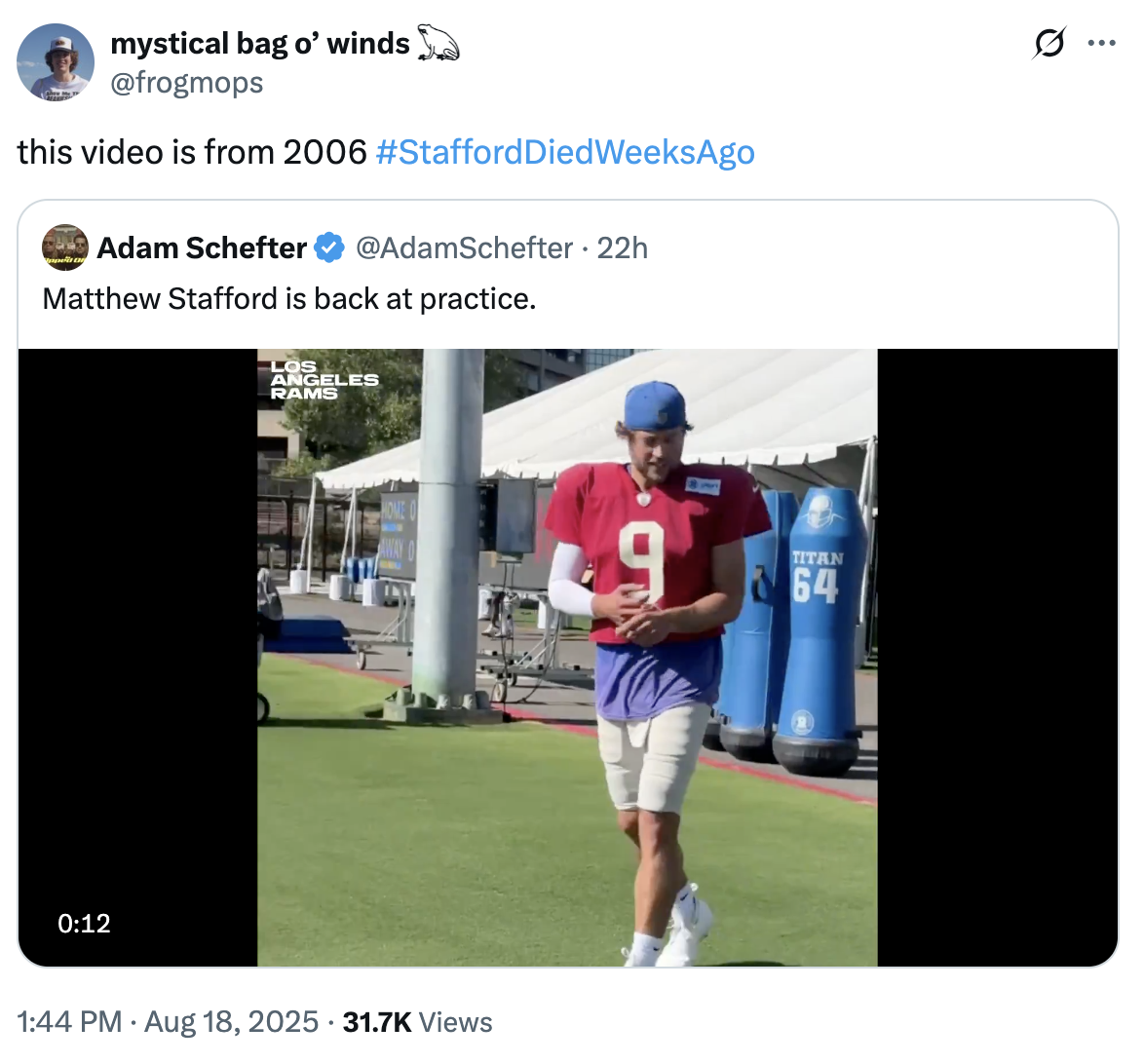The height and width of the screenshot is (1064, 1144).
Task: Click 'Matthew Stafford is back at practice' text
Action: coord(290,298)
